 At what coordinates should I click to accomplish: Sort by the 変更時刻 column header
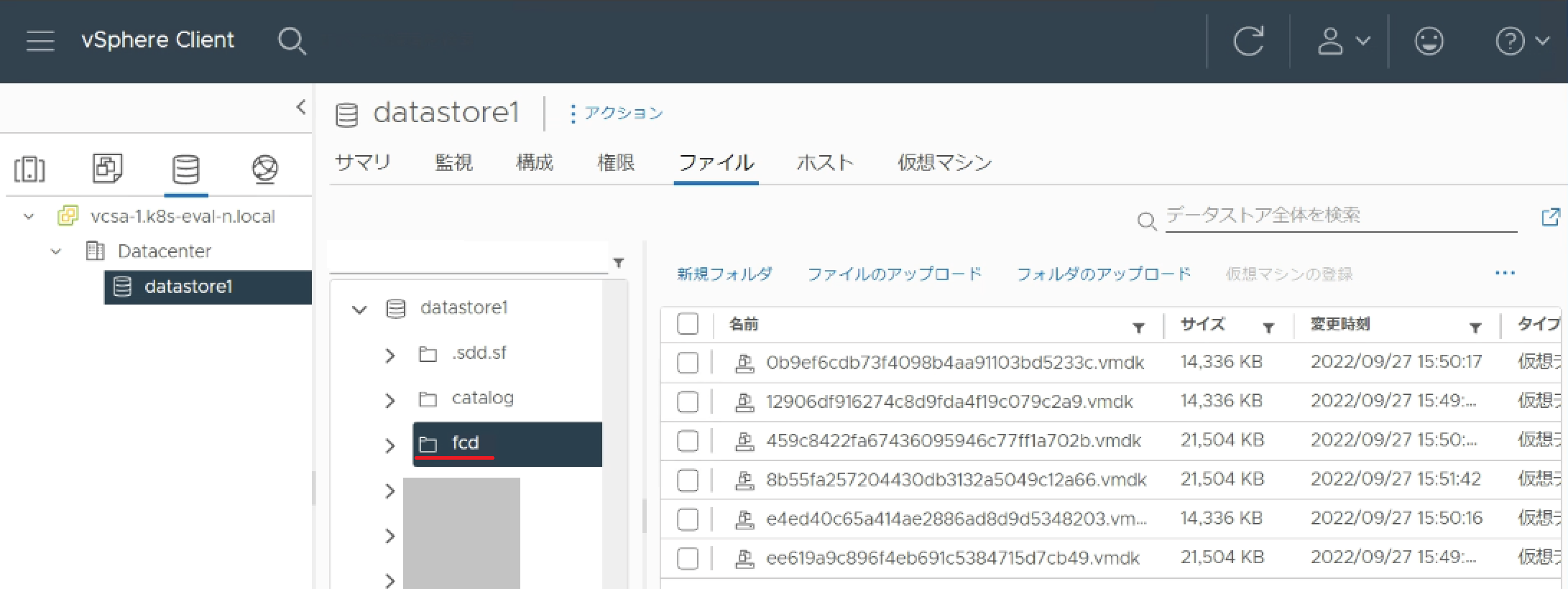1339,325
